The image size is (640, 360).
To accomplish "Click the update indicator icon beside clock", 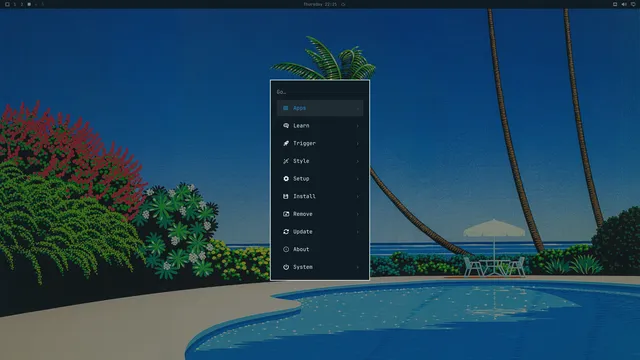I will tap(343, 4).
